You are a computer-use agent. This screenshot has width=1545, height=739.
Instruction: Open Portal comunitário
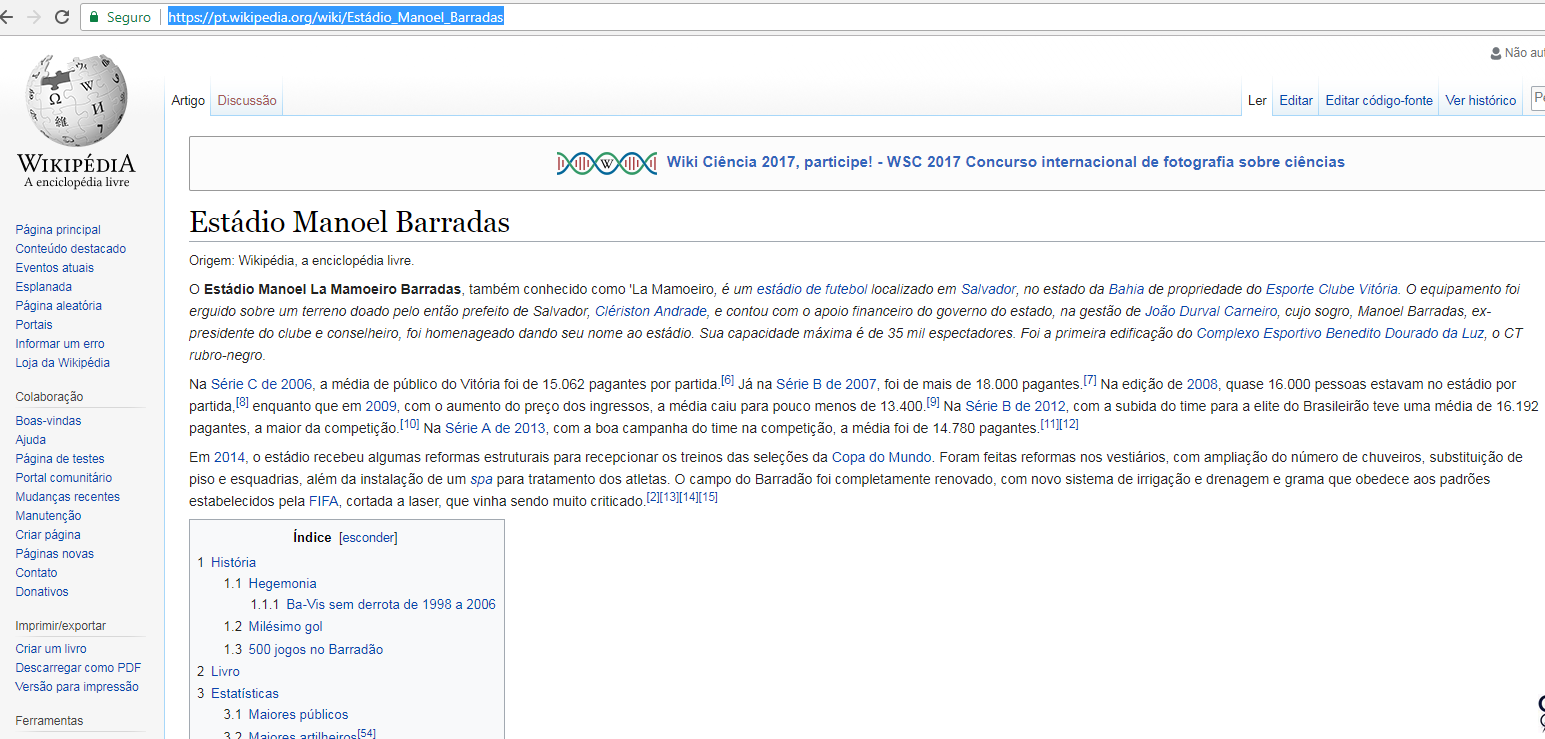[64, 478]
